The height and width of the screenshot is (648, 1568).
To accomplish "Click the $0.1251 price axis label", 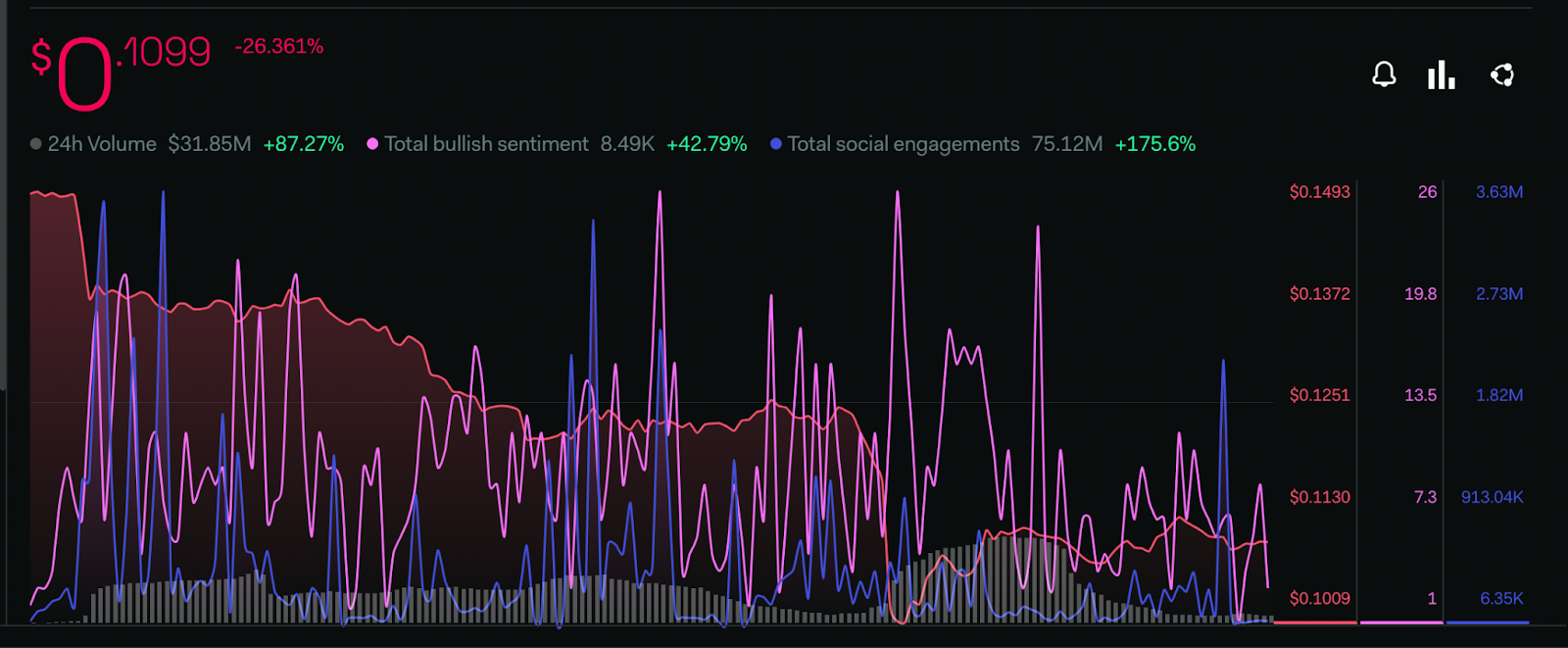I will 1320,395.
